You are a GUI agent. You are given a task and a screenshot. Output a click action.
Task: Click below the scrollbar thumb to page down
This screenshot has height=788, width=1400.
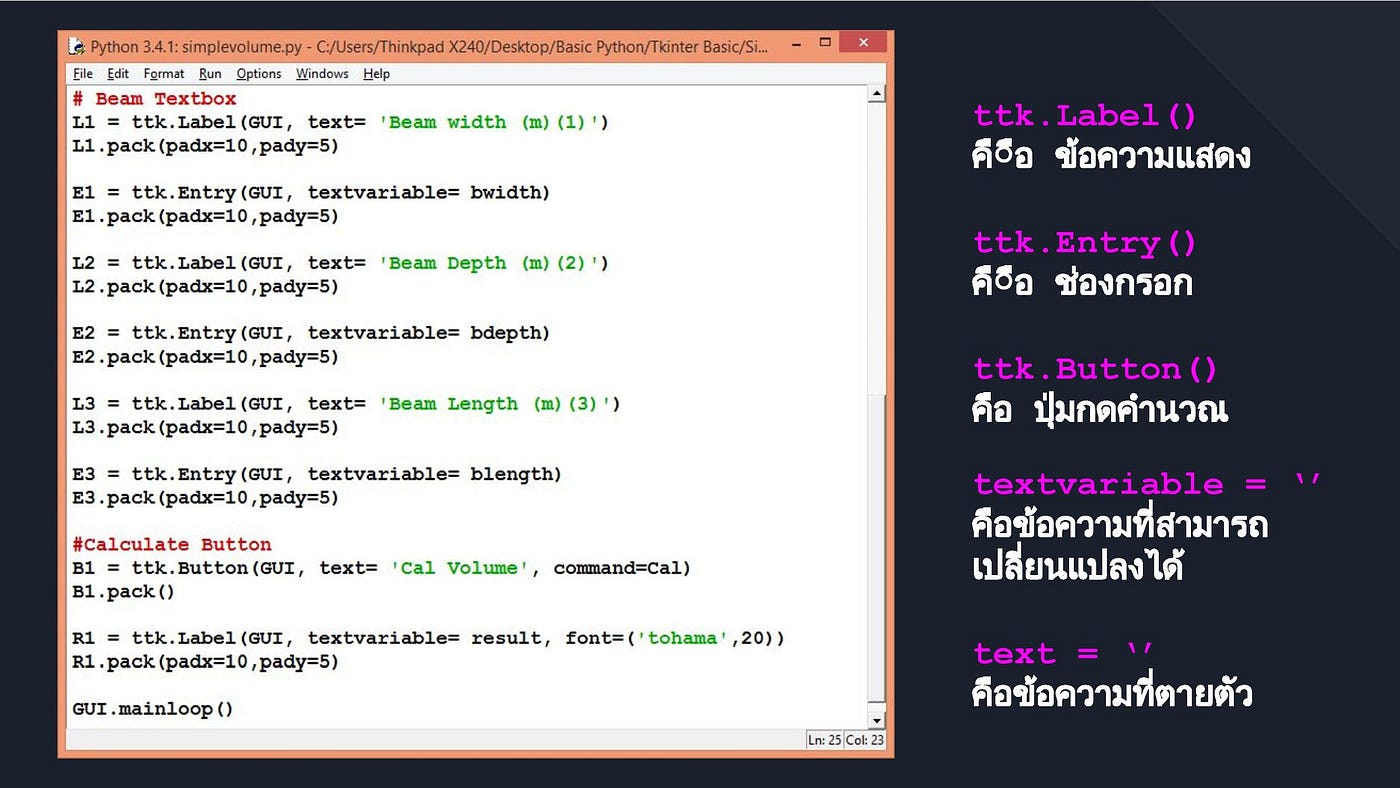pos(877,550)
